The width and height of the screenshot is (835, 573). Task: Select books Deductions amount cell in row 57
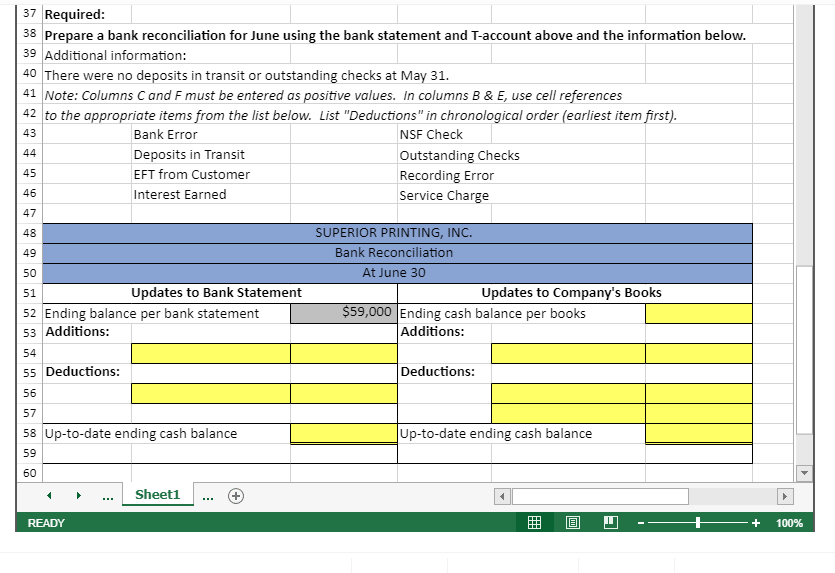point(699,413)
